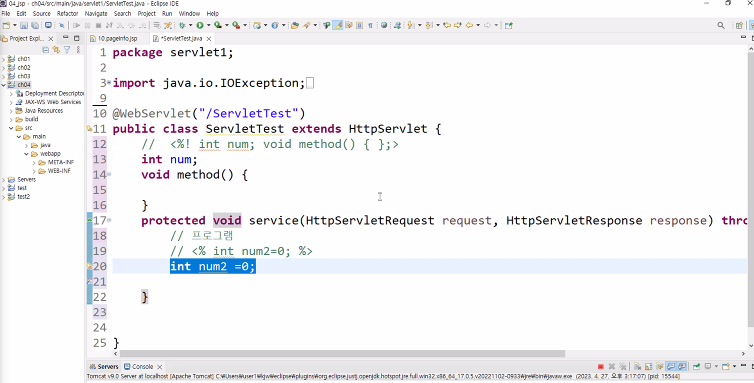Click the Save icon in main toolbar
Image resolution: width=754 pixels, height=383 pixels.
coord(24,26)
